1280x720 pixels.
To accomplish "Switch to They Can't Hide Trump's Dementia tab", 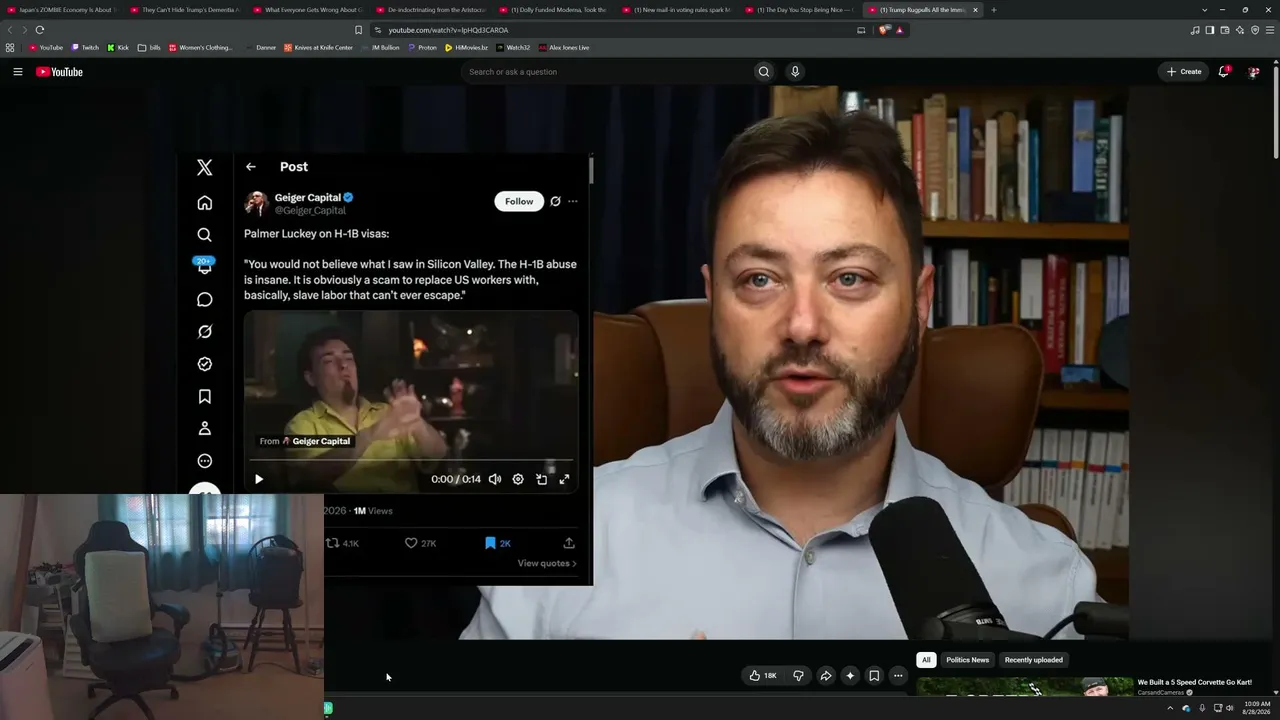I will [x=184, y=10].
